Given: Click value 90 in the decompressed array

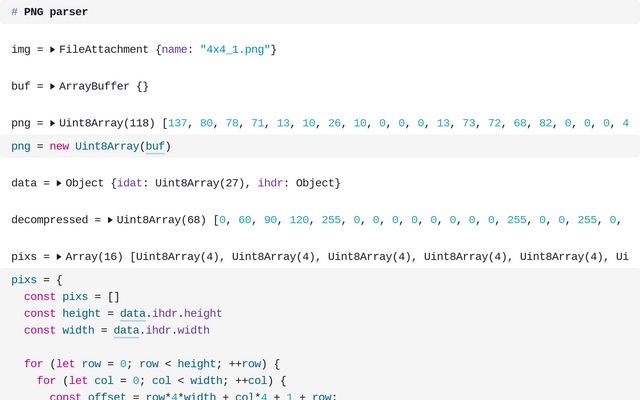Looking at the screenshot, I should [270, 220].
